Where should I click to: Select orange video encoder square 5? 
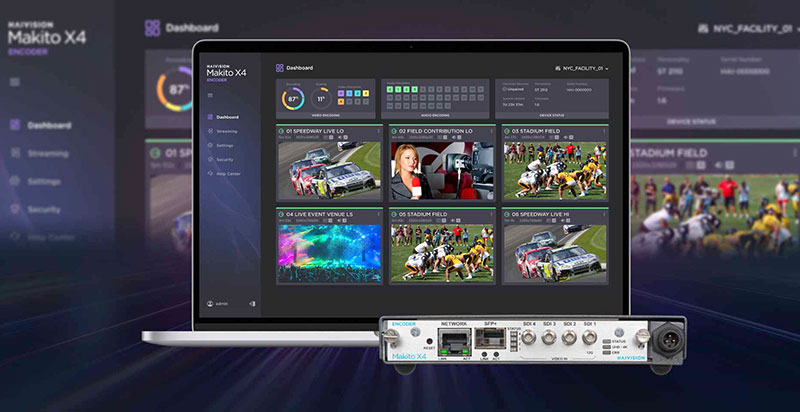pos(341,102)
